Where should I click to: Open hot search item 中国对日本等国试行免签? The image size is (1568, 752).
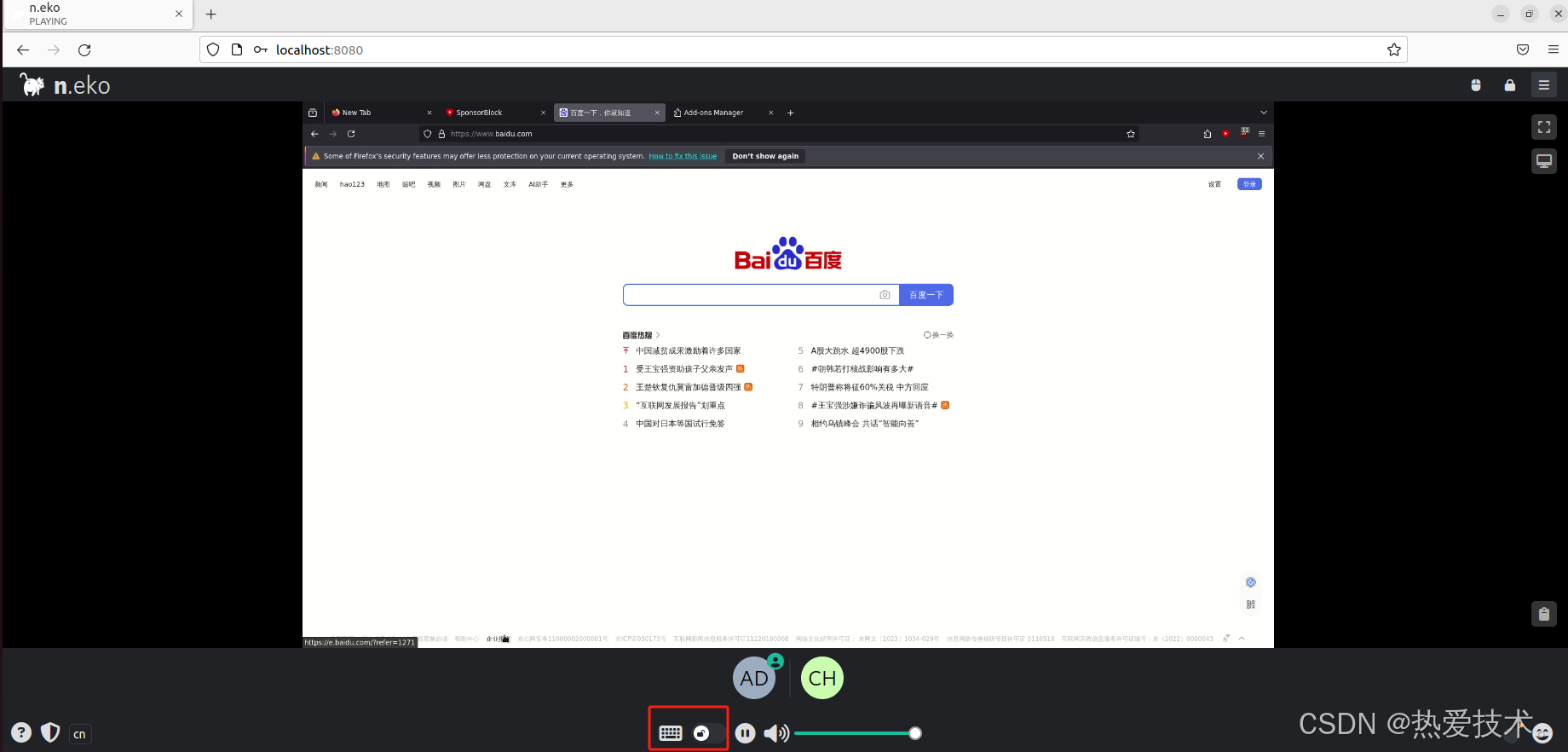[680, 424]
